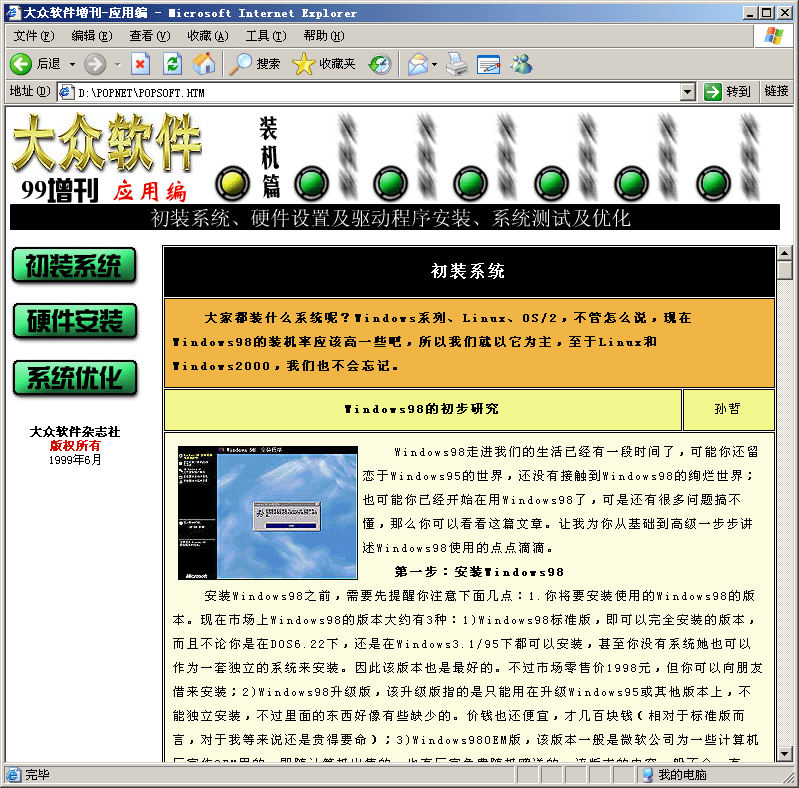The image size is (799, 788).
Task: Click the 初装系统 green sidebar button
Action: (74, 265)
